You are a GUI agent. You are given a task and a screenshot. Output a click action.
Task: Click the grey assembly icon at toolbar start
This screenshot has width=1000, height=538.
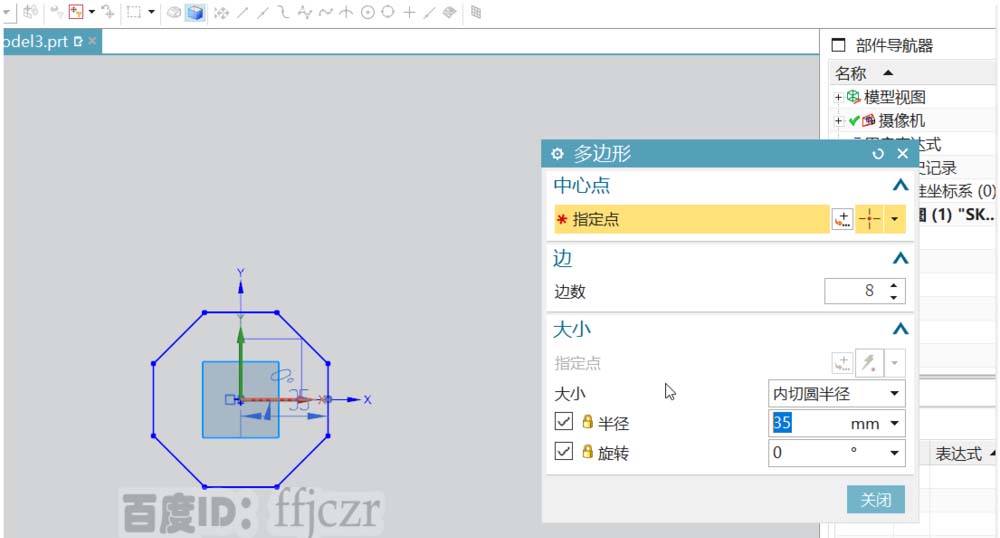point(31,11)
